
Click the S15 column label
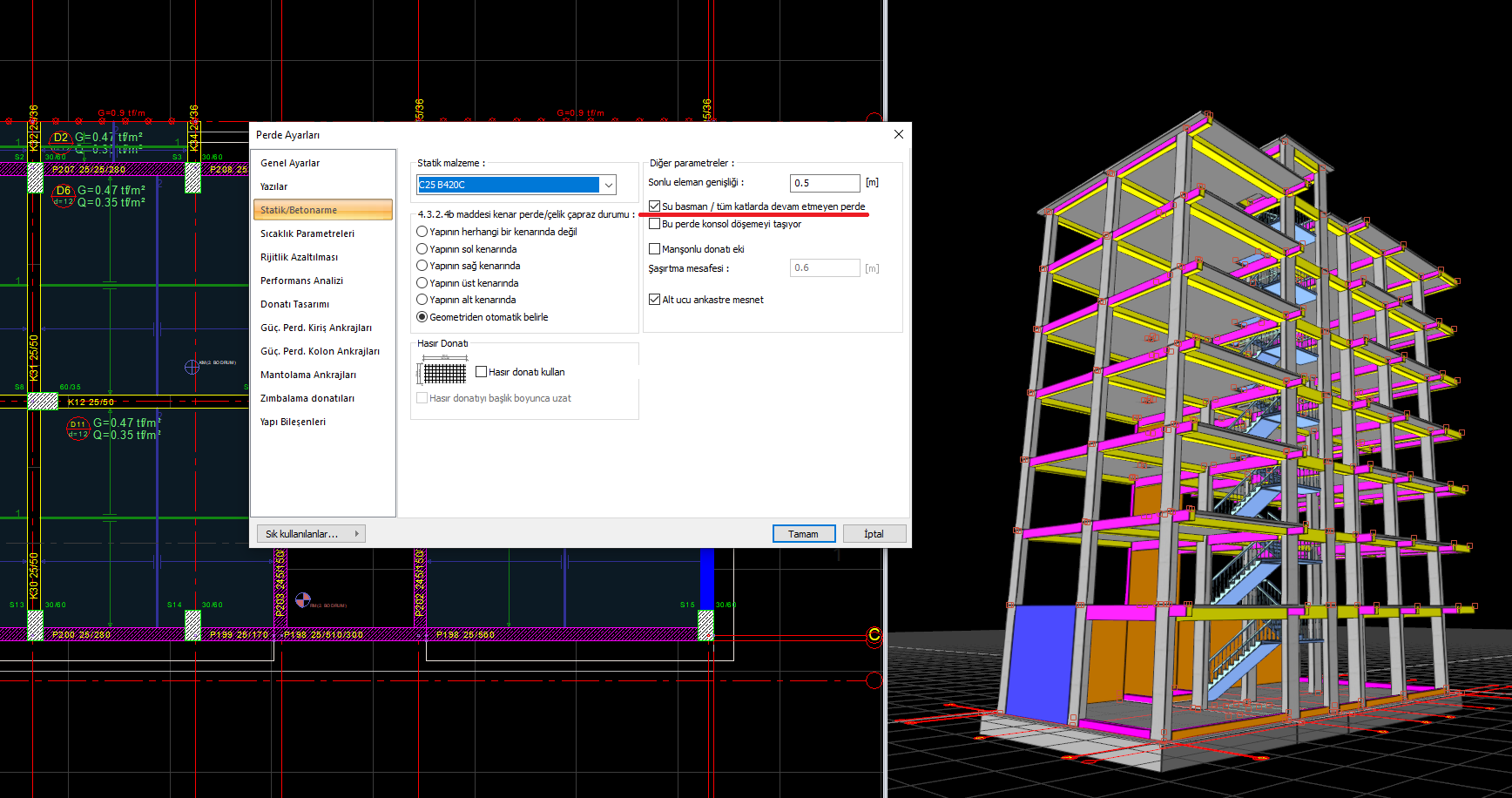tap(688, 605)
